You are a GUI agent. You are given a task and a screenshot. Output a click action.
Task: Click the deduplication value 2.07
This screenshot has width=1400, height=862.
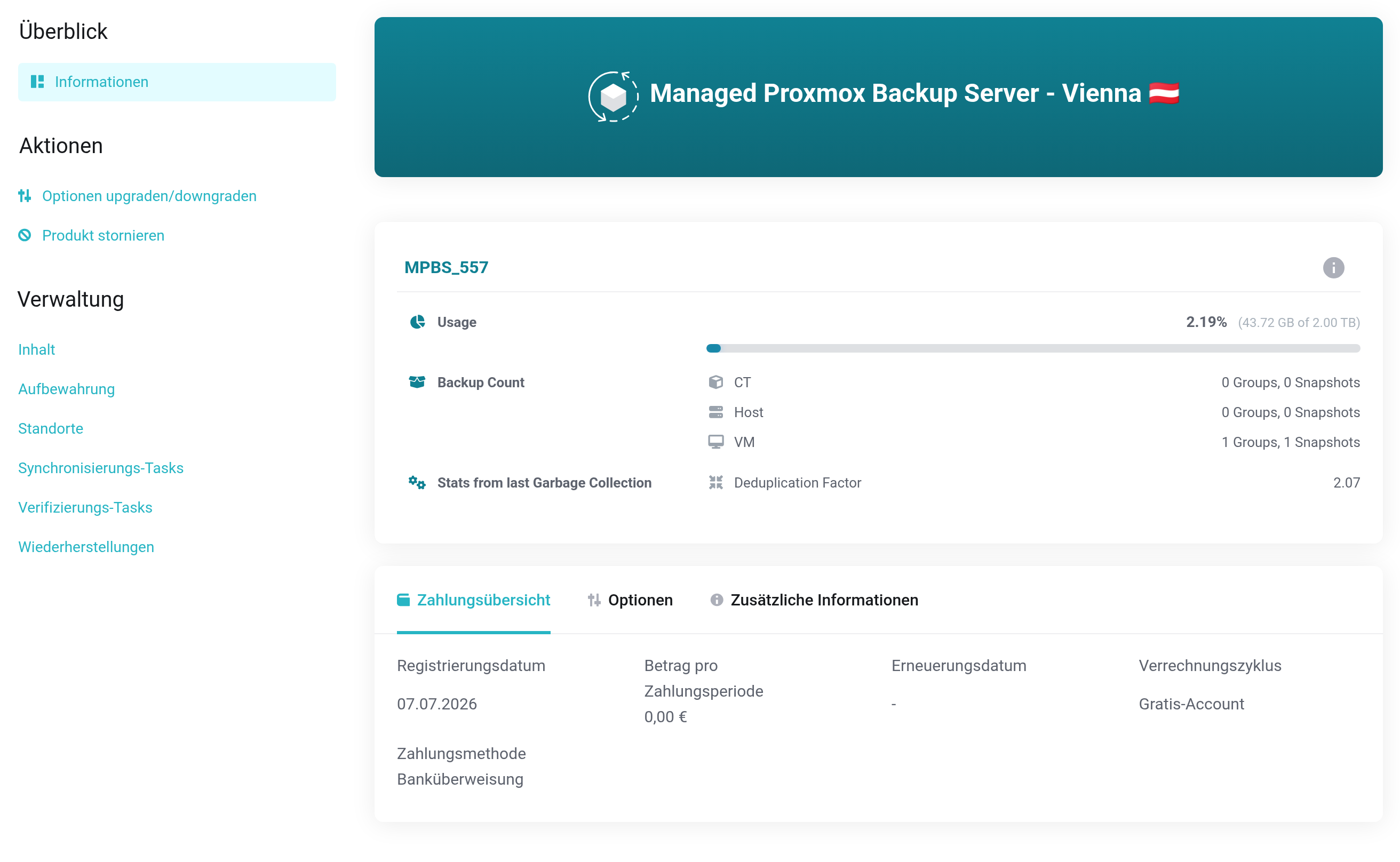click(1347, 483)
